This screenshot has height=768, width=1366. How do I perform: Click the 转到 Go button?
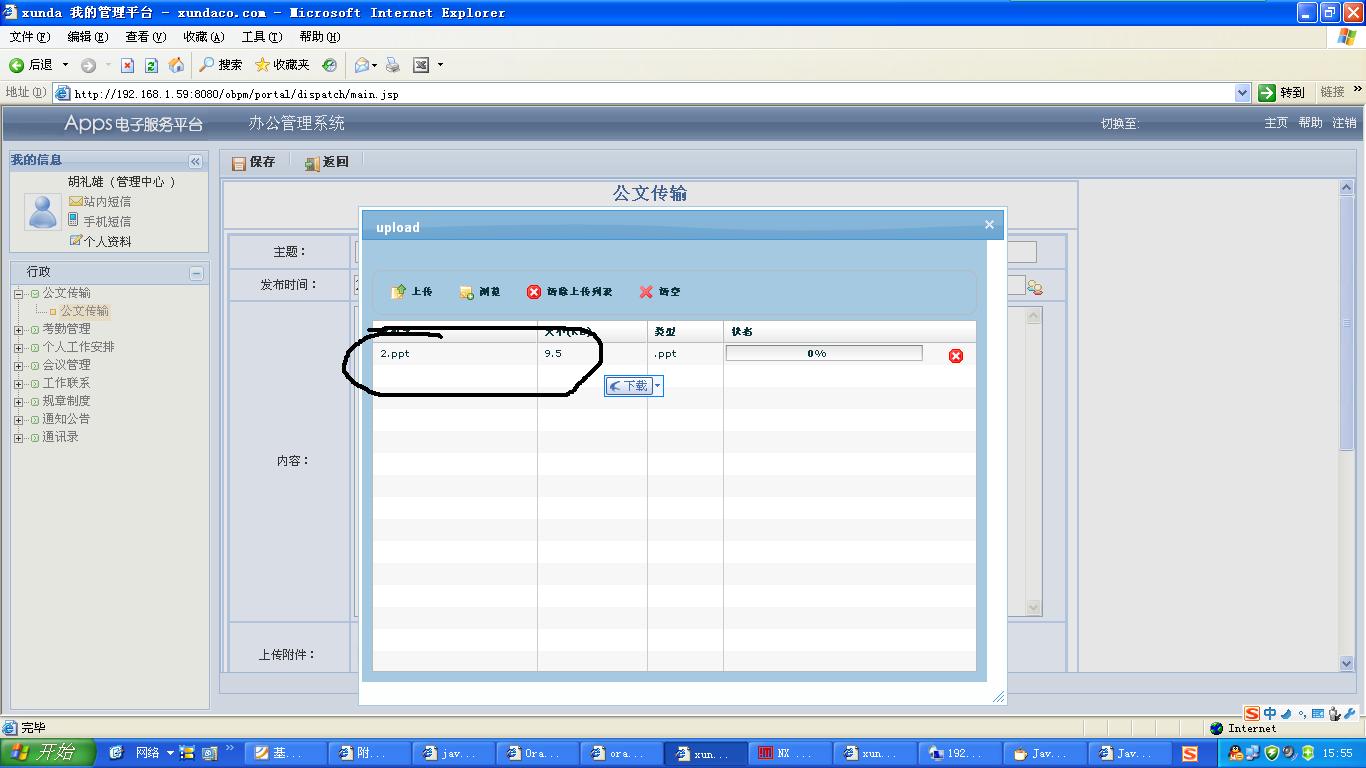coord(1282,93)
